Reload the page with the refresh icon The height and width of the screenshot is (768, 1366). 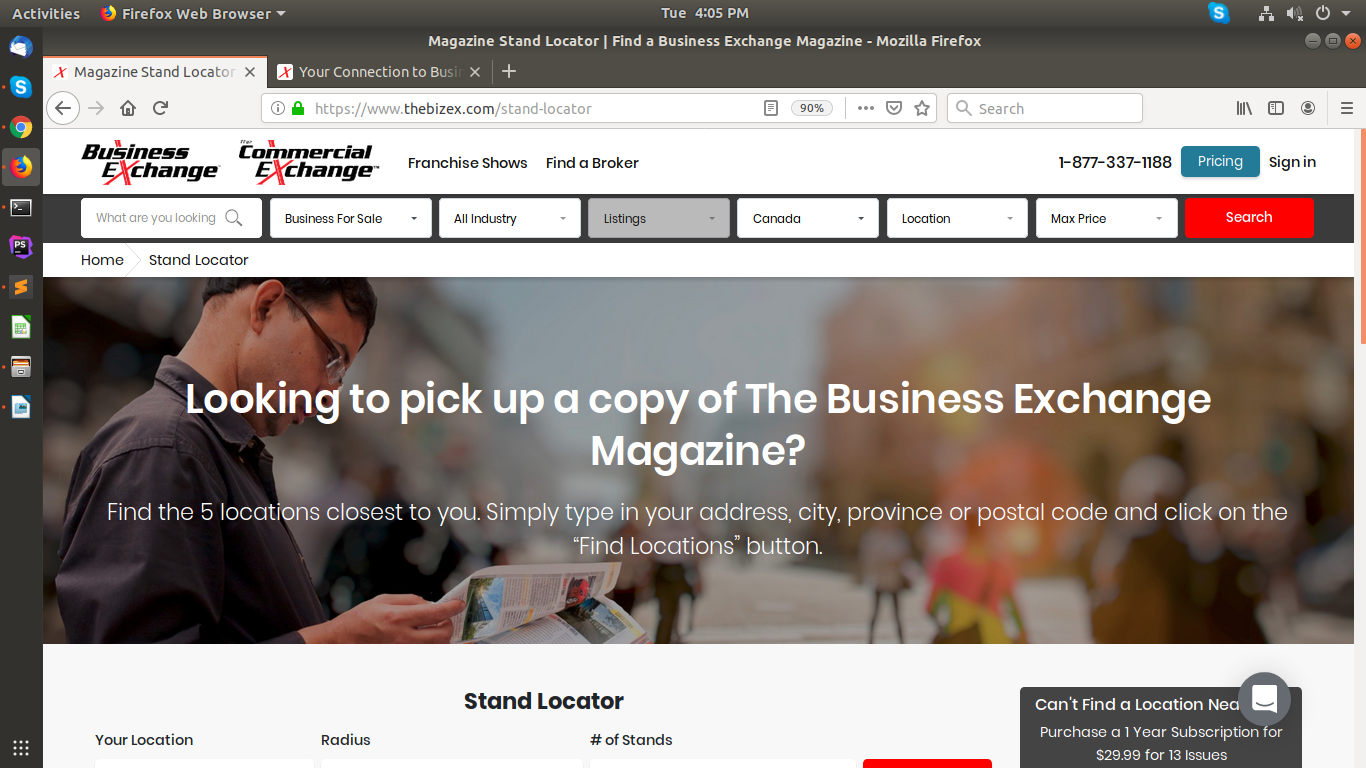160,108
